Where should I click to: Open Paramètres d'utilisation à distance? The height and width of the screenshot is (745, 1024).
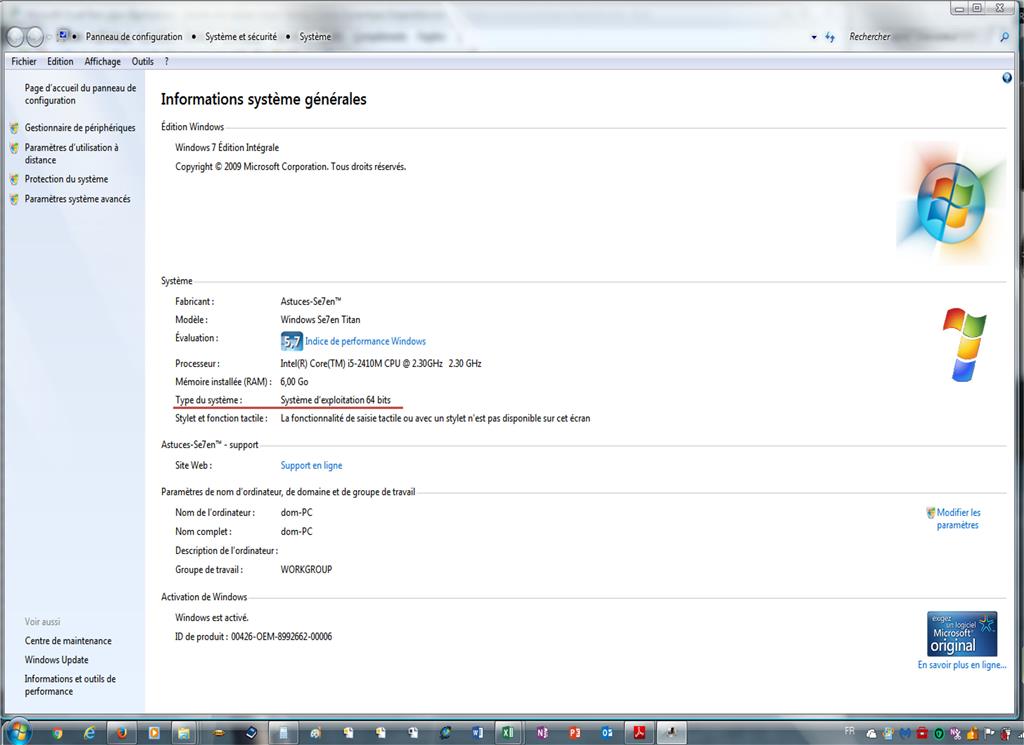(x=71, y=153)
